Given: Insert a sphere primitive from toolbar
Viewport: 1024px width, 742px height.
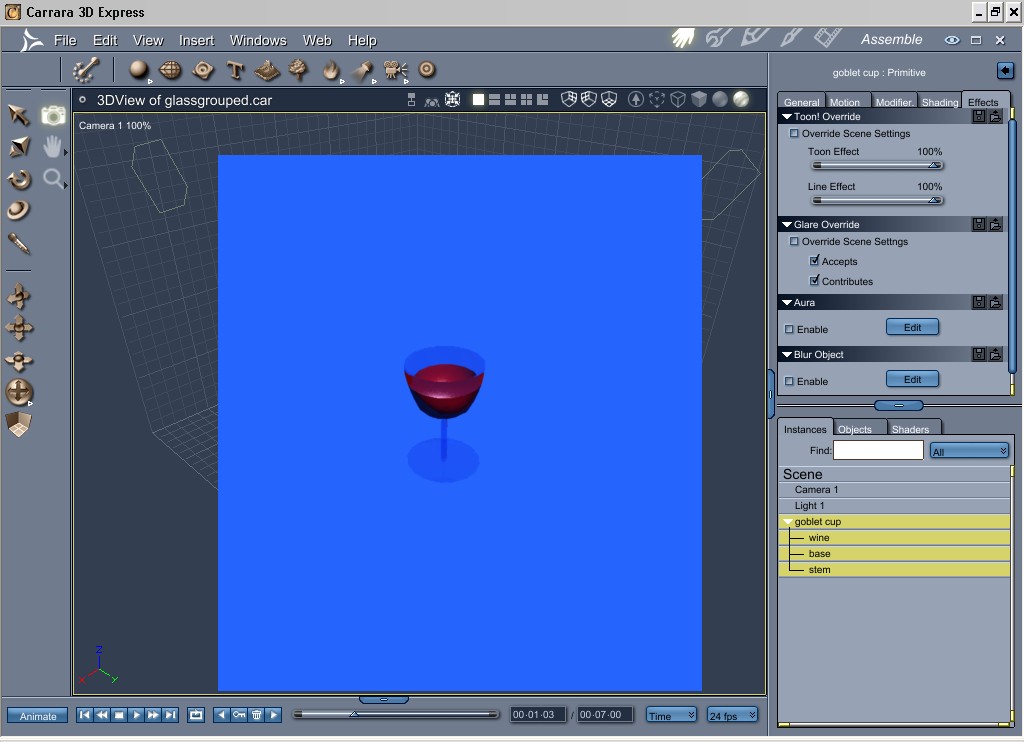Looking at the screenshot, I should pos(139,70).
